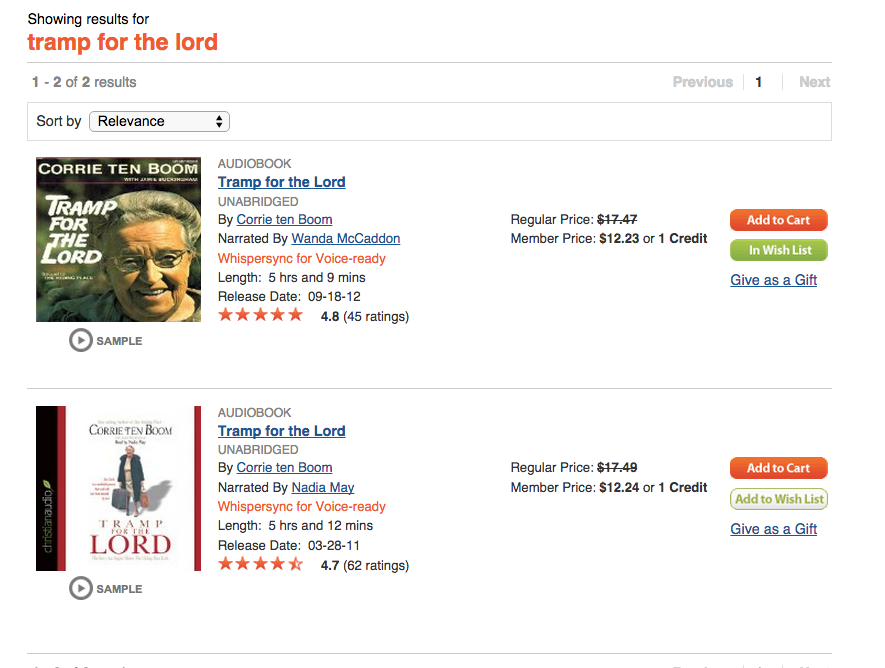Image resolution: width=885 pixels, height=668 pixels.
Task: Play sample of Nadia May audiobook
Action: pos(106,588)
